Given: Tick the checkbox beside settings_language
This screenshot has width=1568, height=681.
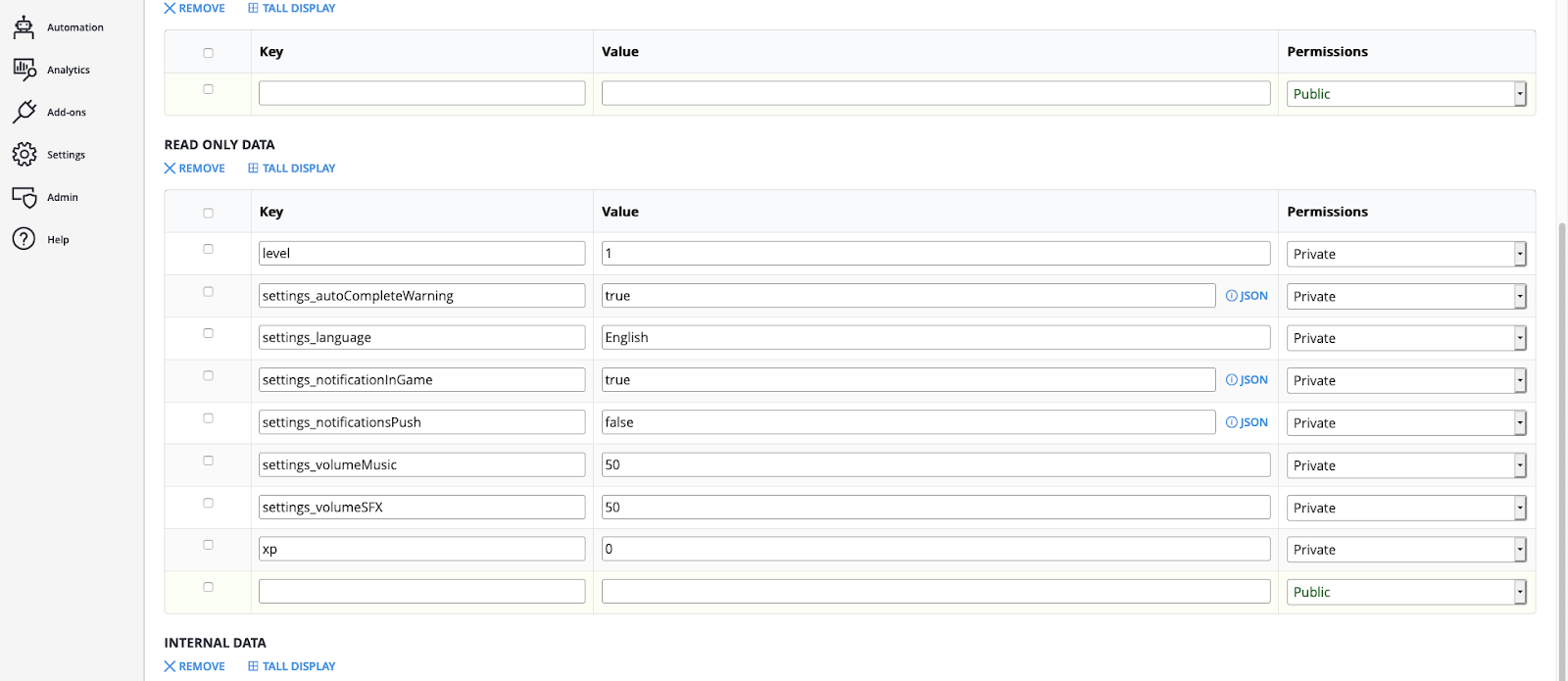Looking at the screenshot, I should pos(208,333).
